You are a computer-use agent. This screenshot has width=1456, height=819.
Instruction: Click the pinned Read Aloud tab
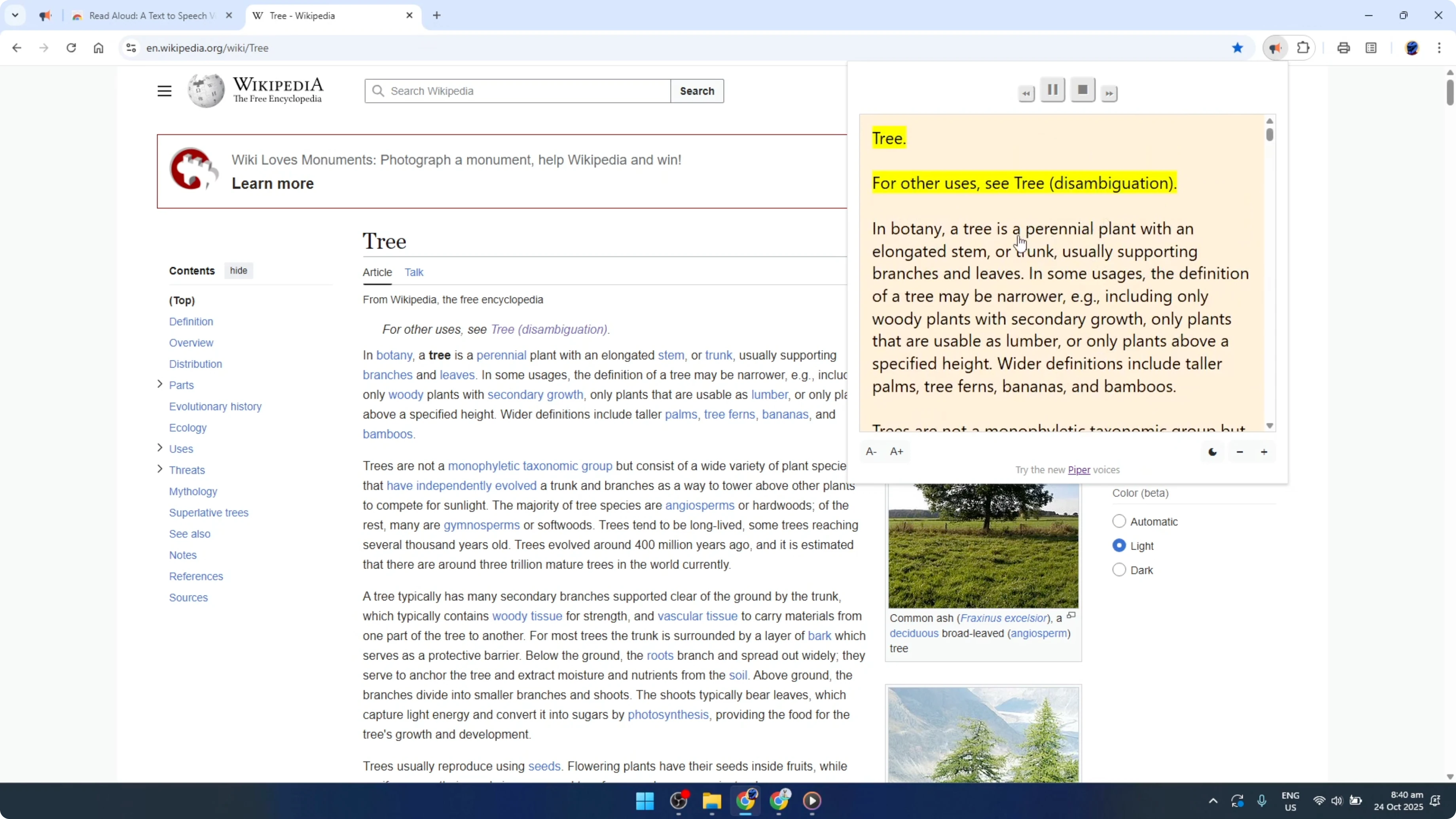pyautogui.click(x=46, y=16)
